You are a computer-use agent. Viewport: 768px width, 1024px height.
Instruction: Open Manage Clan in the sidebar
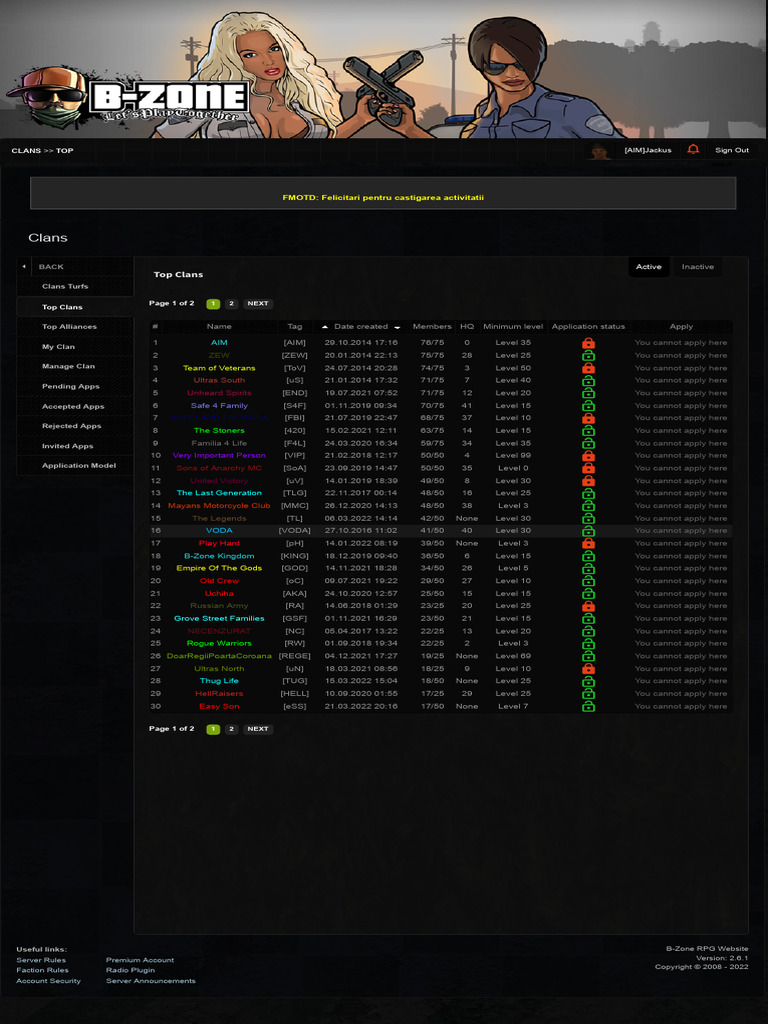pyautogui.click(x=69, y=366)
